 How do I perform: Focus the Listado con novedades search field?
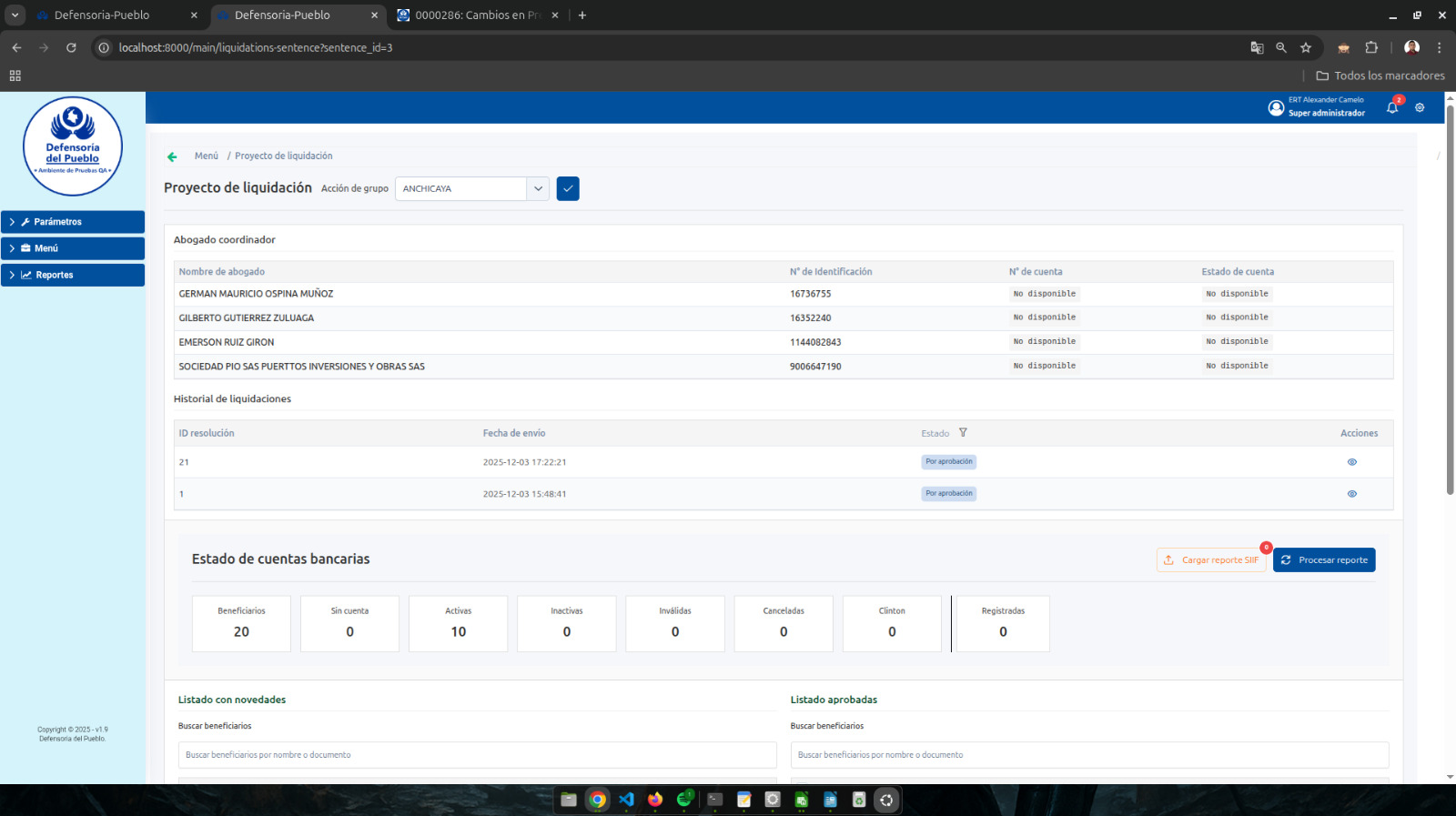coord(477,755)
